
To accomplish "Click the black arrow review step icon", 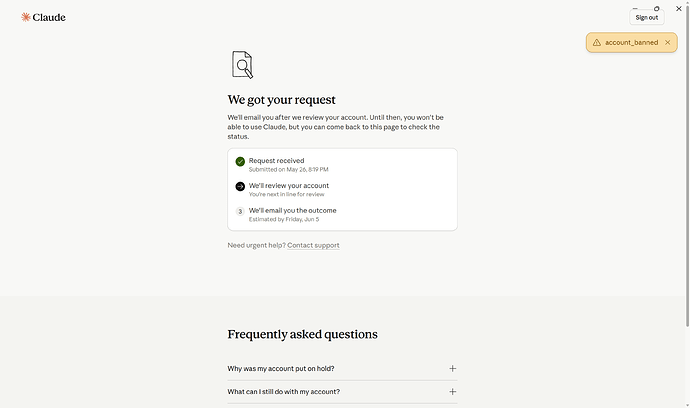I will [x=240, y=187].
